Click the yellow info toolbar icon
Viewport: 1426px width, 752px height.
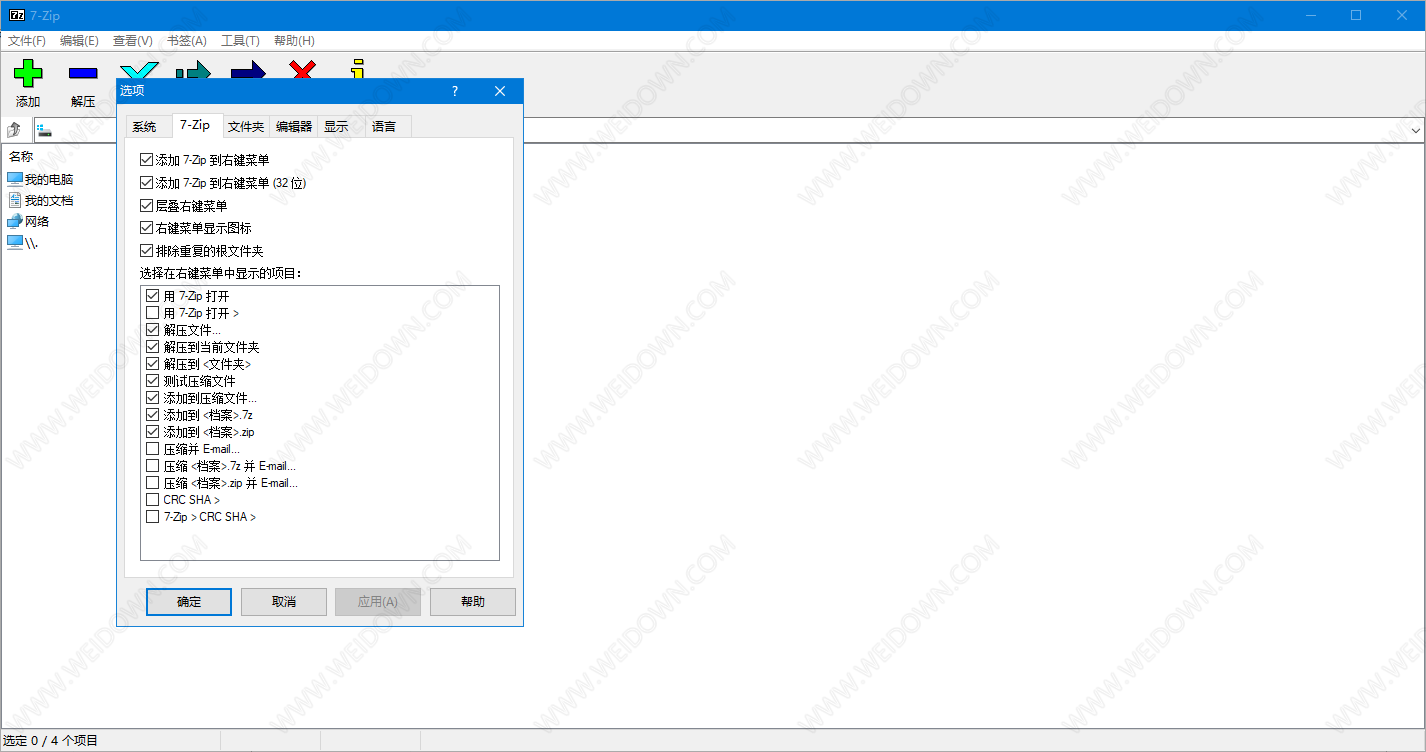tap(358, 68)
